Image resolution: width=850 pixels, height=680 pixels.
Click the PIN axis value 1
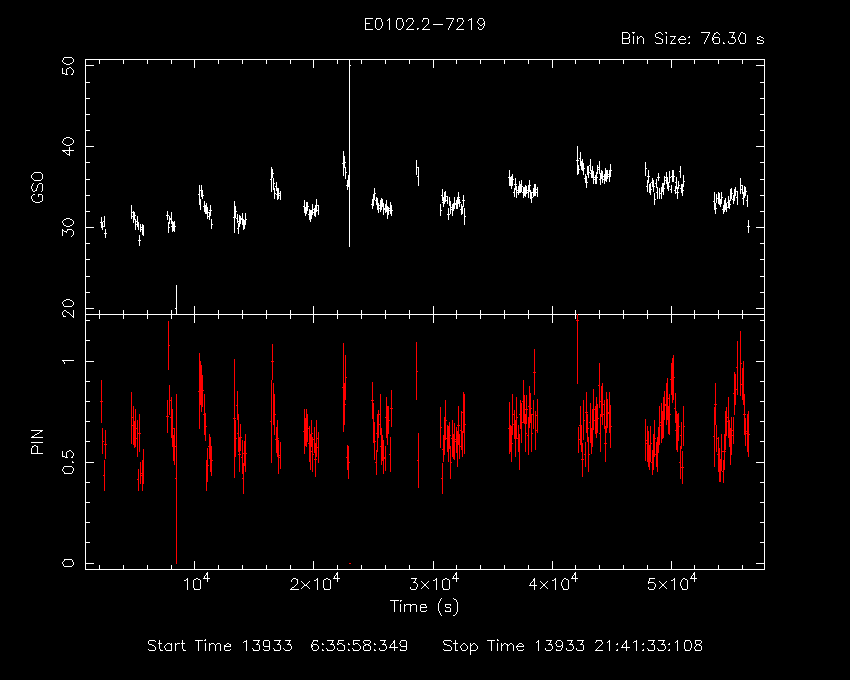[x=69, y=361]
